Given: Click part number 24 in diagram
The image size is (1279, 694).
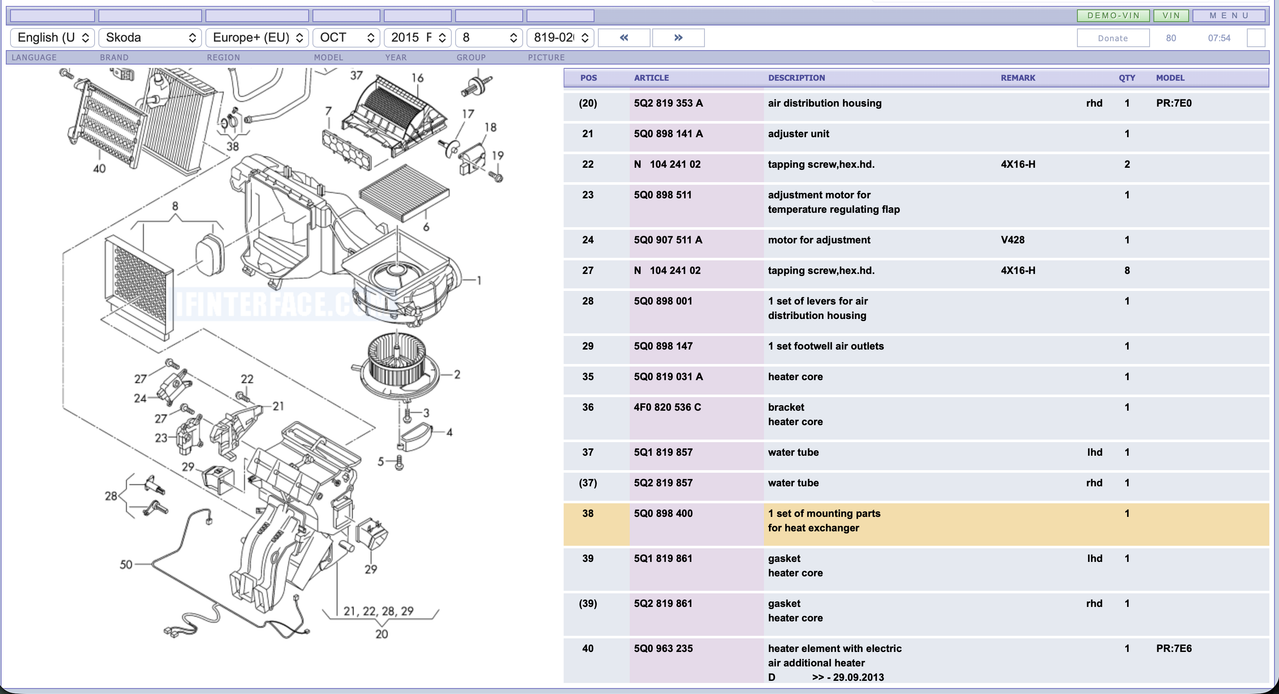Looking at the screenshot, I should [141, 398].
